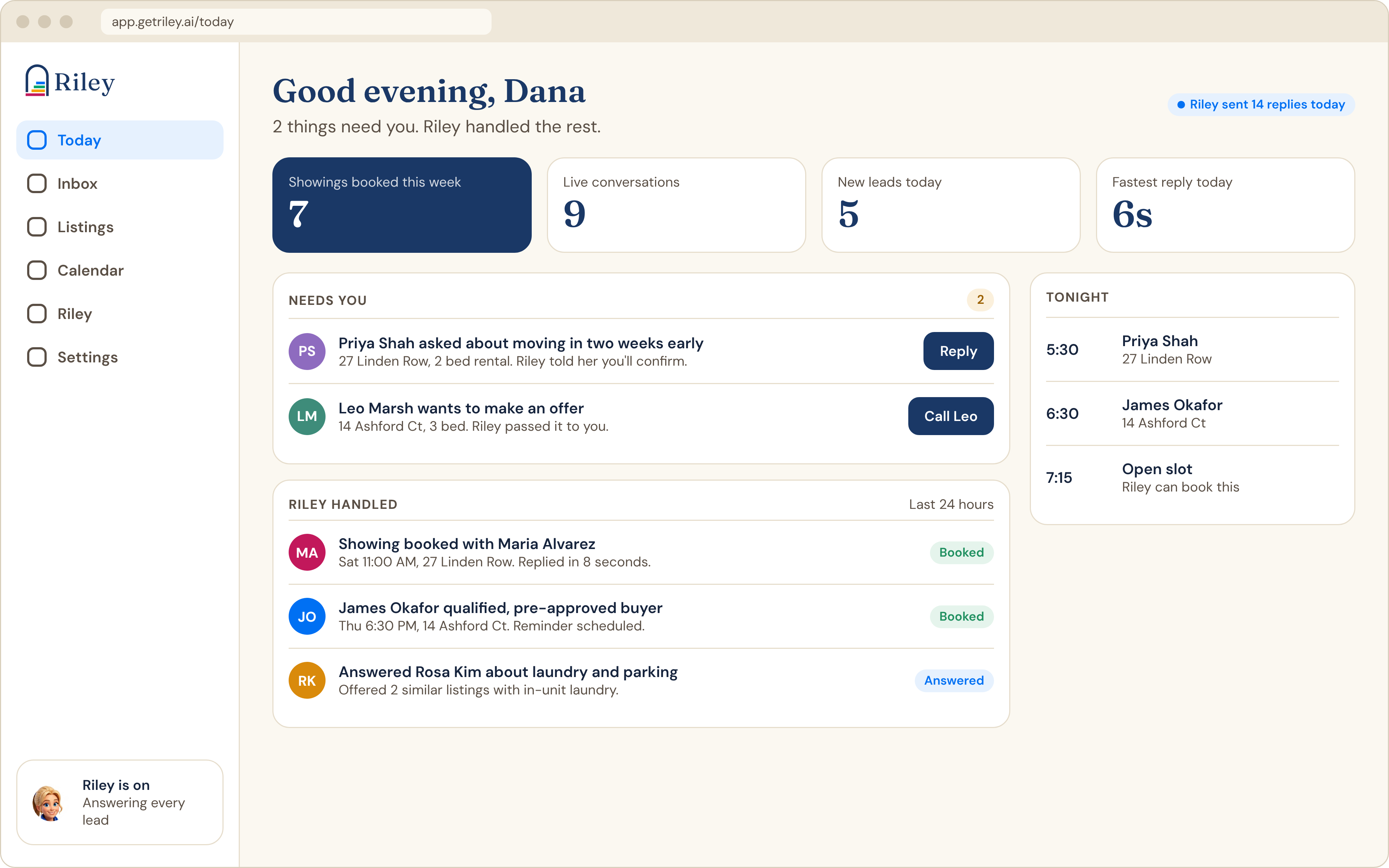The height and width of the screenshot is (868, 1389).
Task: Click Booked tag on Maria Alvarez row
Action: (962, 552)
